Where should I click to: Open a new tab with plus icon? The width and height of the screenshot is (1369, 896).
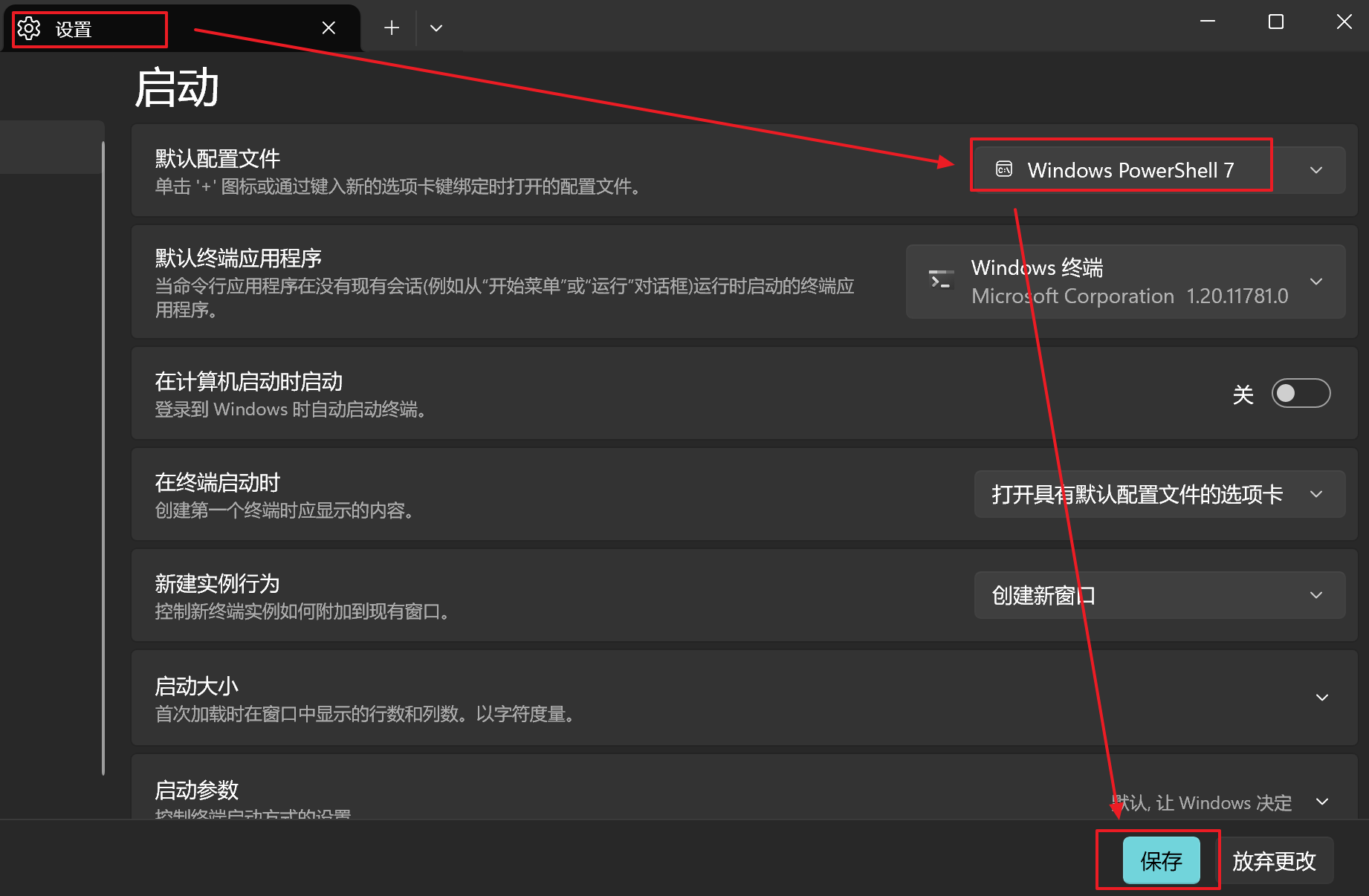pos(392,28)
